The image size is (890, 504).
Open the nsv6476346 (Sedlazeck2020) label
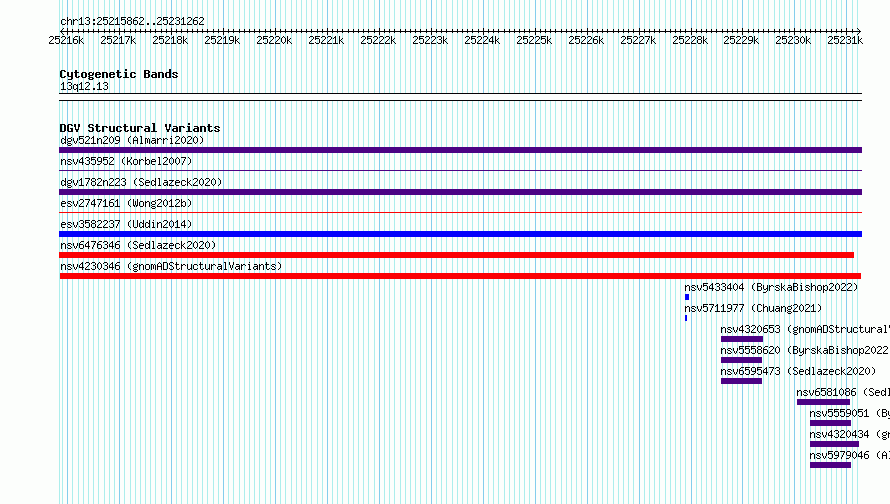[x=138, y=245]
